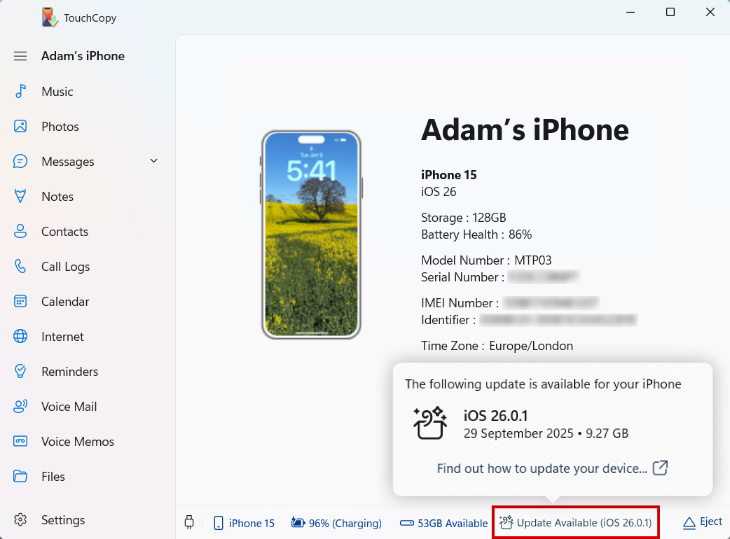Click Find out how to update your device link
730x539 pixels.
(542, 468)
